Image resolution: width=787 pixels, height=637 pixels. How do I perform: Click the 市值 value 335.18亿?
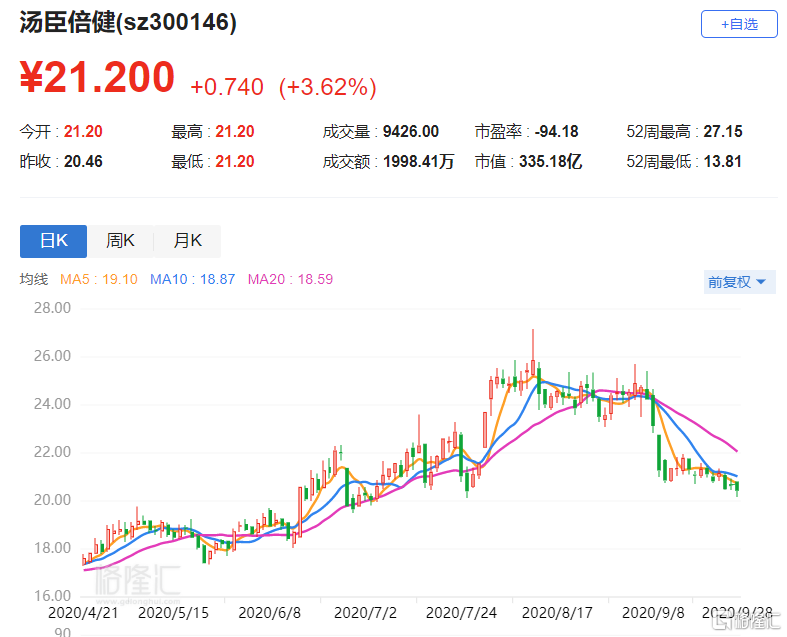(x=551, y=162)
